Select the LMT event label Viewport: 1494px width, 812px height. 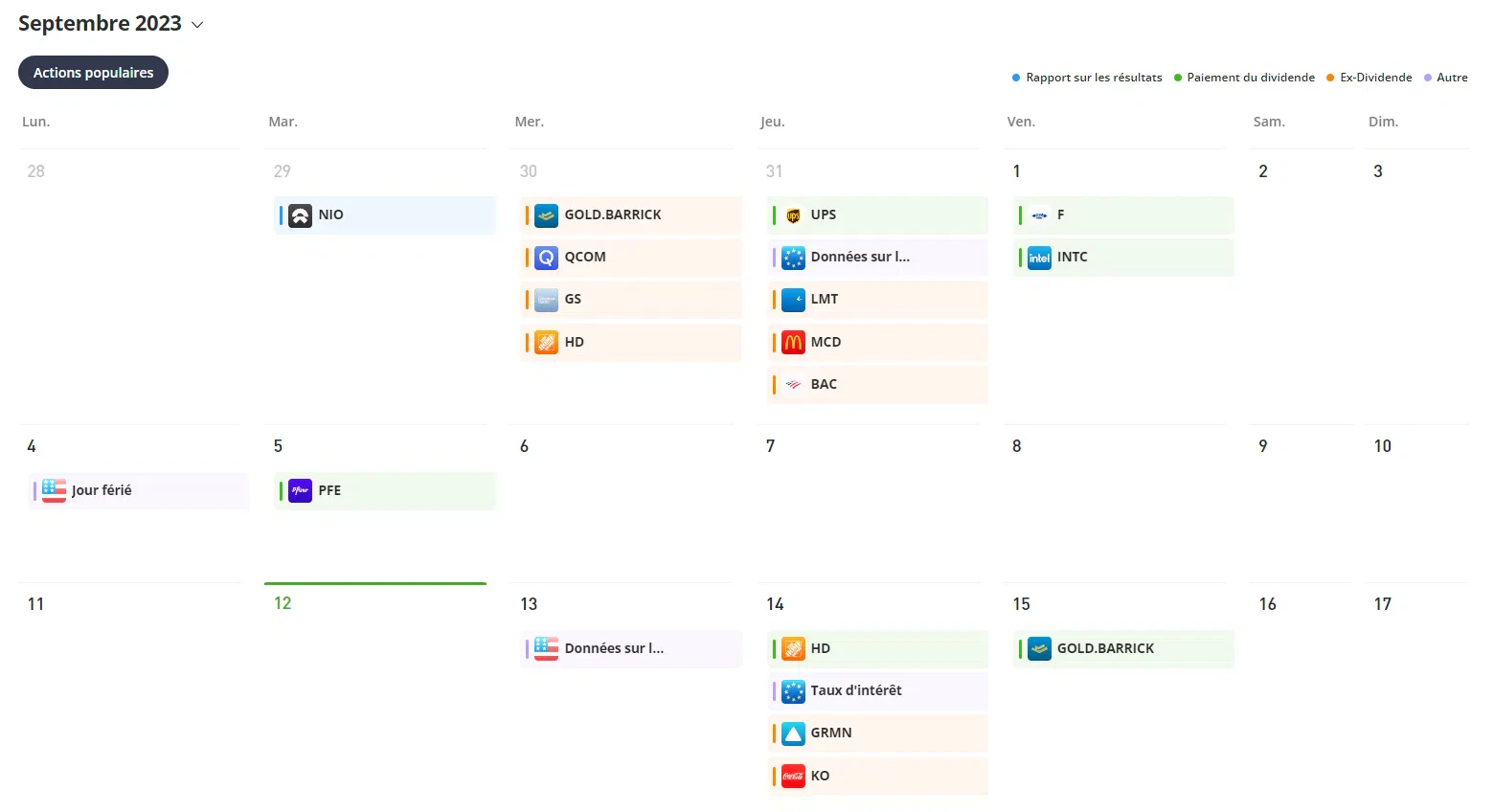(825, 299)
